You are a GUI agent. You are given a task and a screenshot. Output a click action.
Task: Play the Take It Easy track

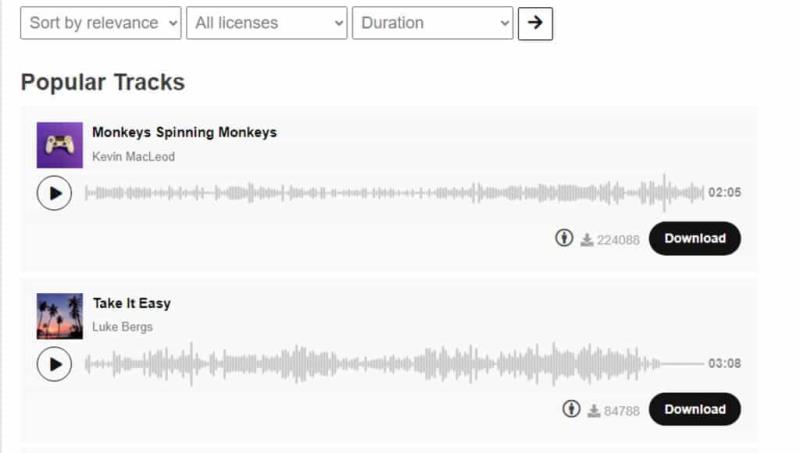(54, 364)
